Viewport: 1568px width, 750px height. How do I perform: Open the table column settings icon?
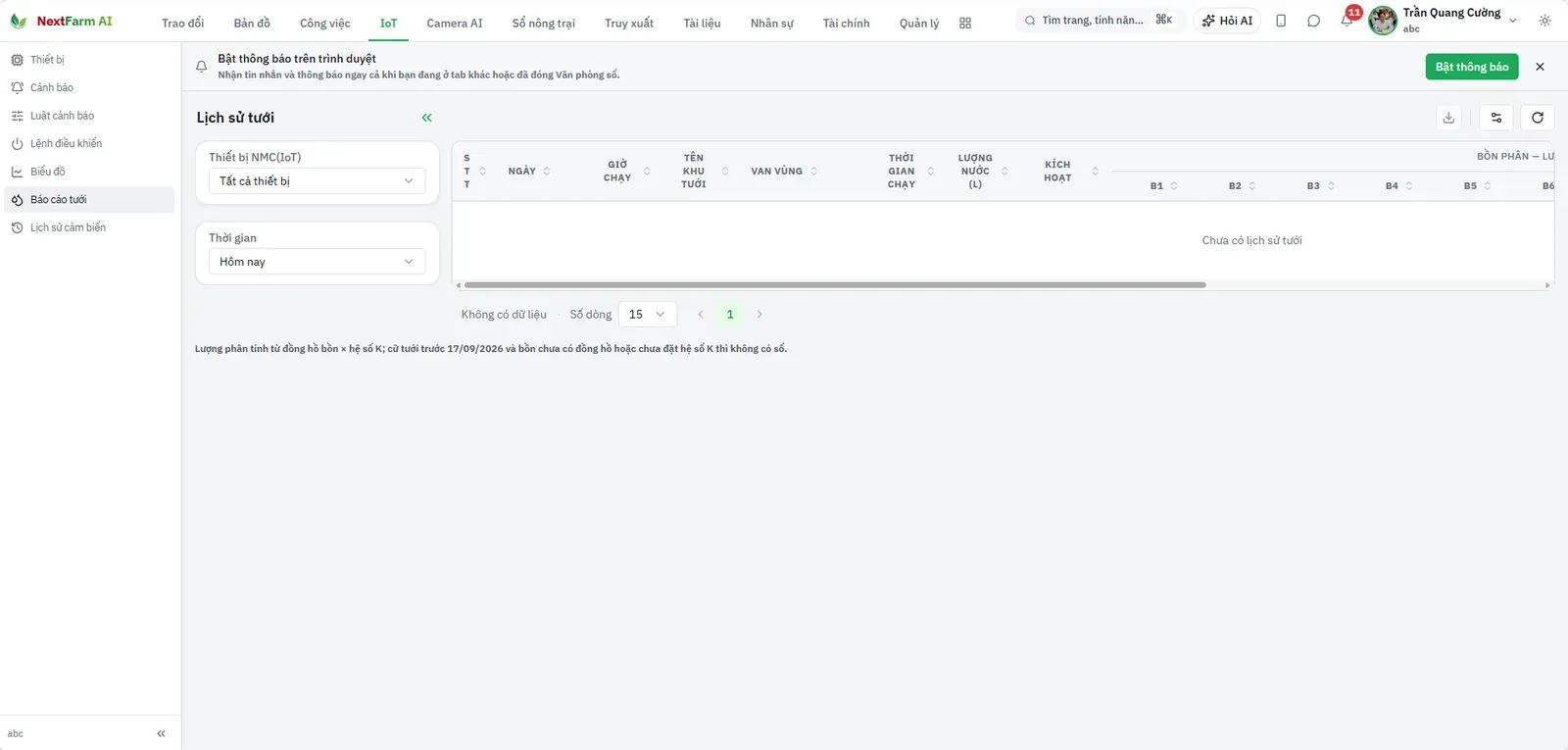tap(1496, 118)
